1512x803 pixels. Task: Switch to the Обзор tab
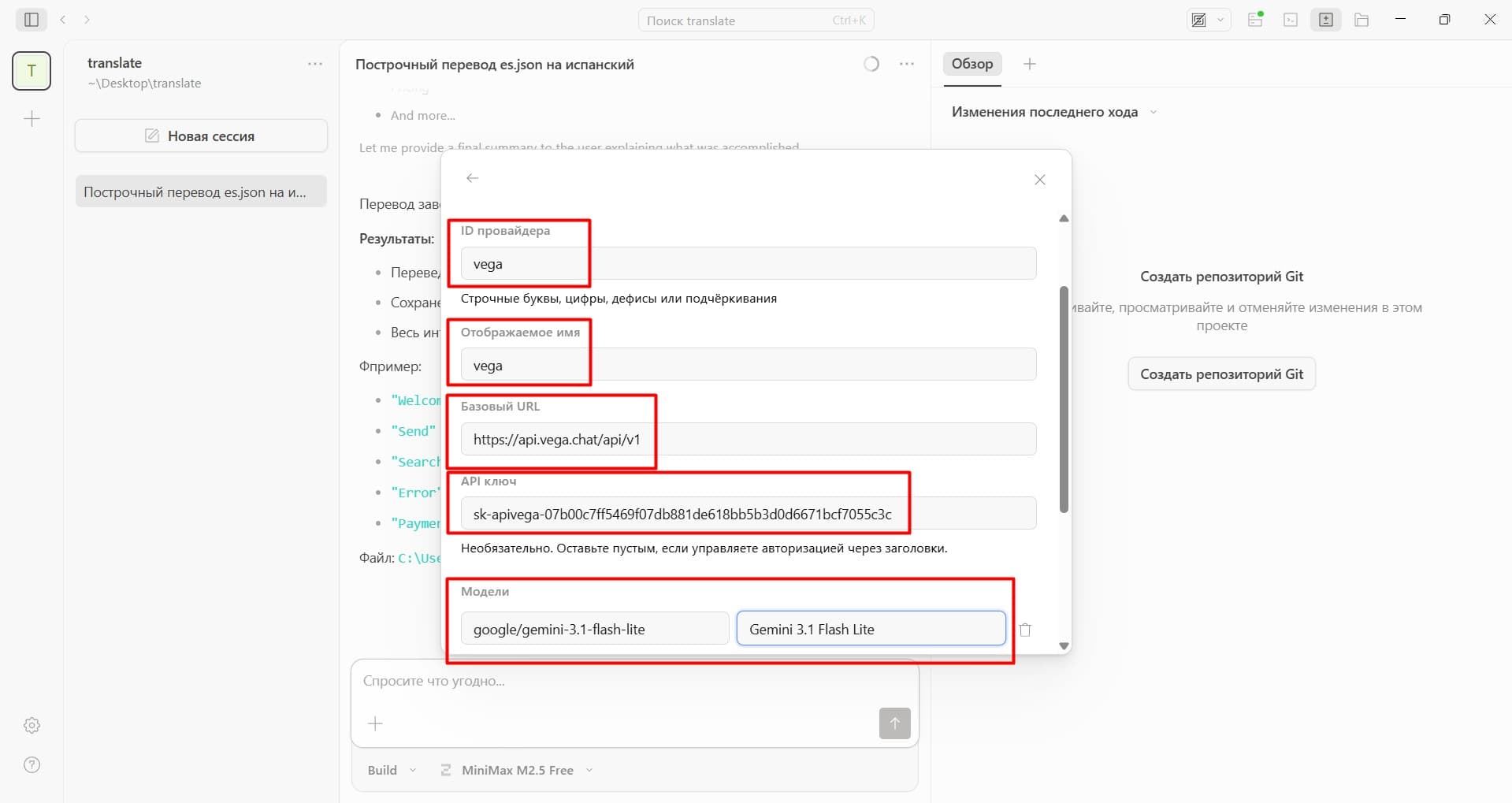972,64
